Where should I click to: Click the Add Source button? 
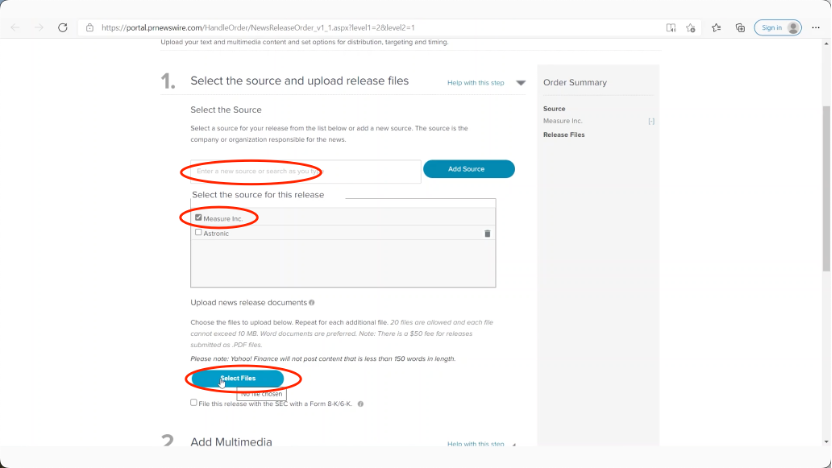(x=468, y=169)
